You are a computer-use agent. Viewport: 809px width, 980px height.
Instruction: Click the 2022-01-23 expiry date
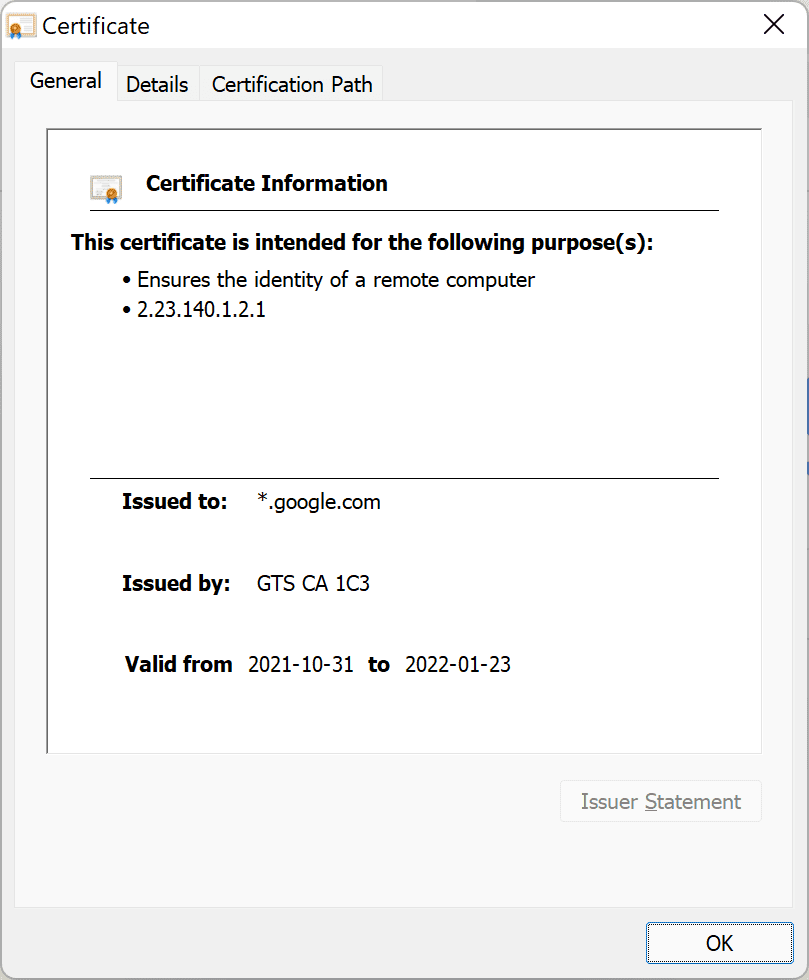pos(458,664)
